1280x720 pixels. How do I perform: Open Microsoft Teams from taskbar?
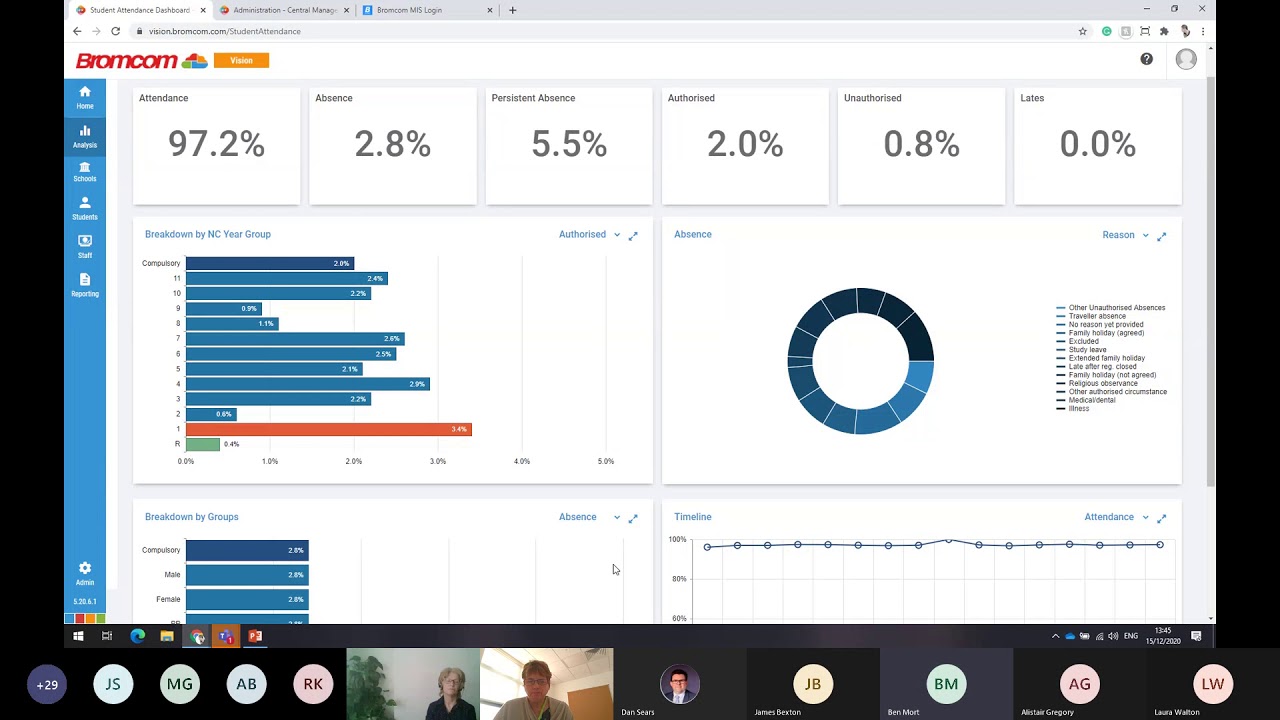pos(226,636)
